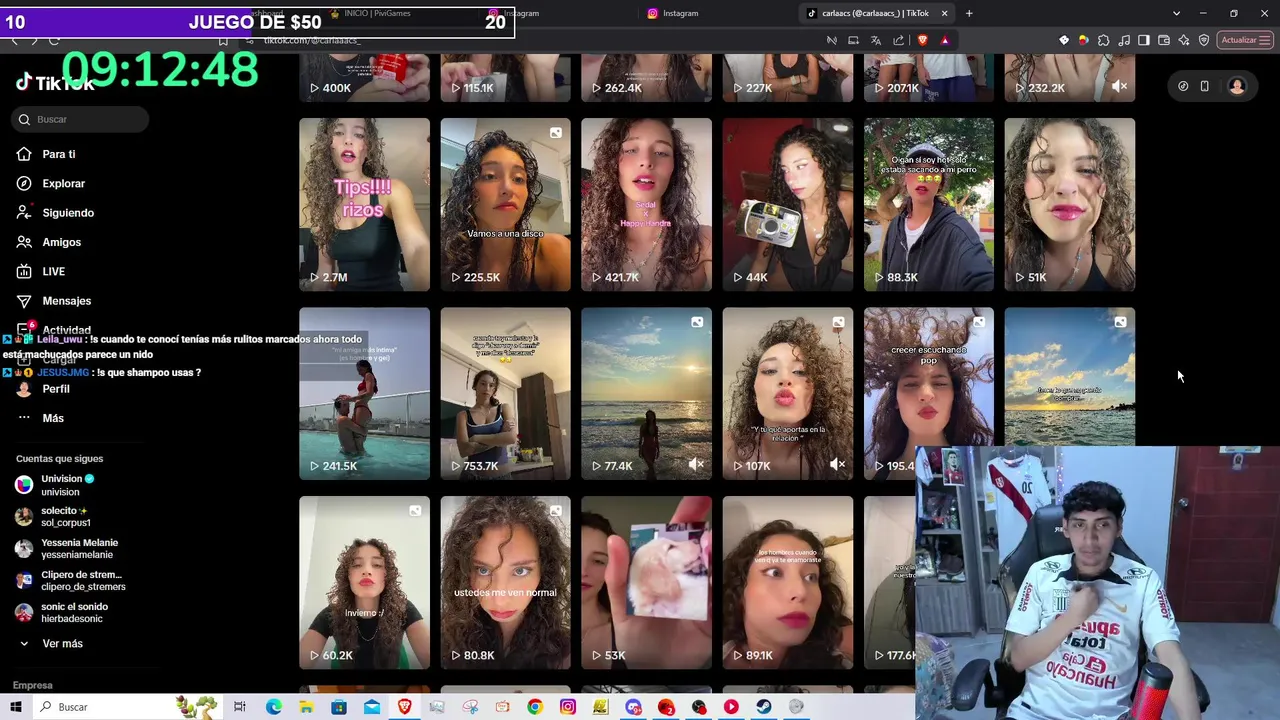The image size is (1280, 720).
Task: Open Amigos section
Action: point(49,242)
